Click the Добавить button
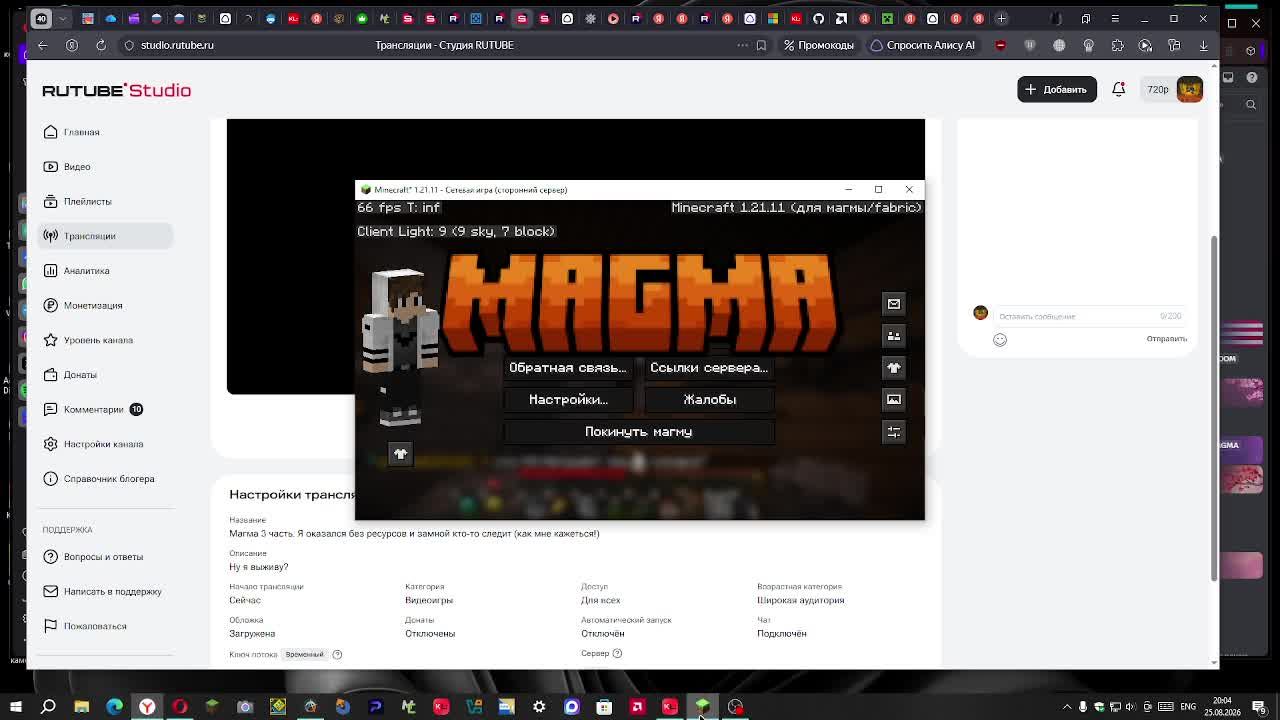The height and width of the screenshot is (720, 1280). (x=1056, y=89)
